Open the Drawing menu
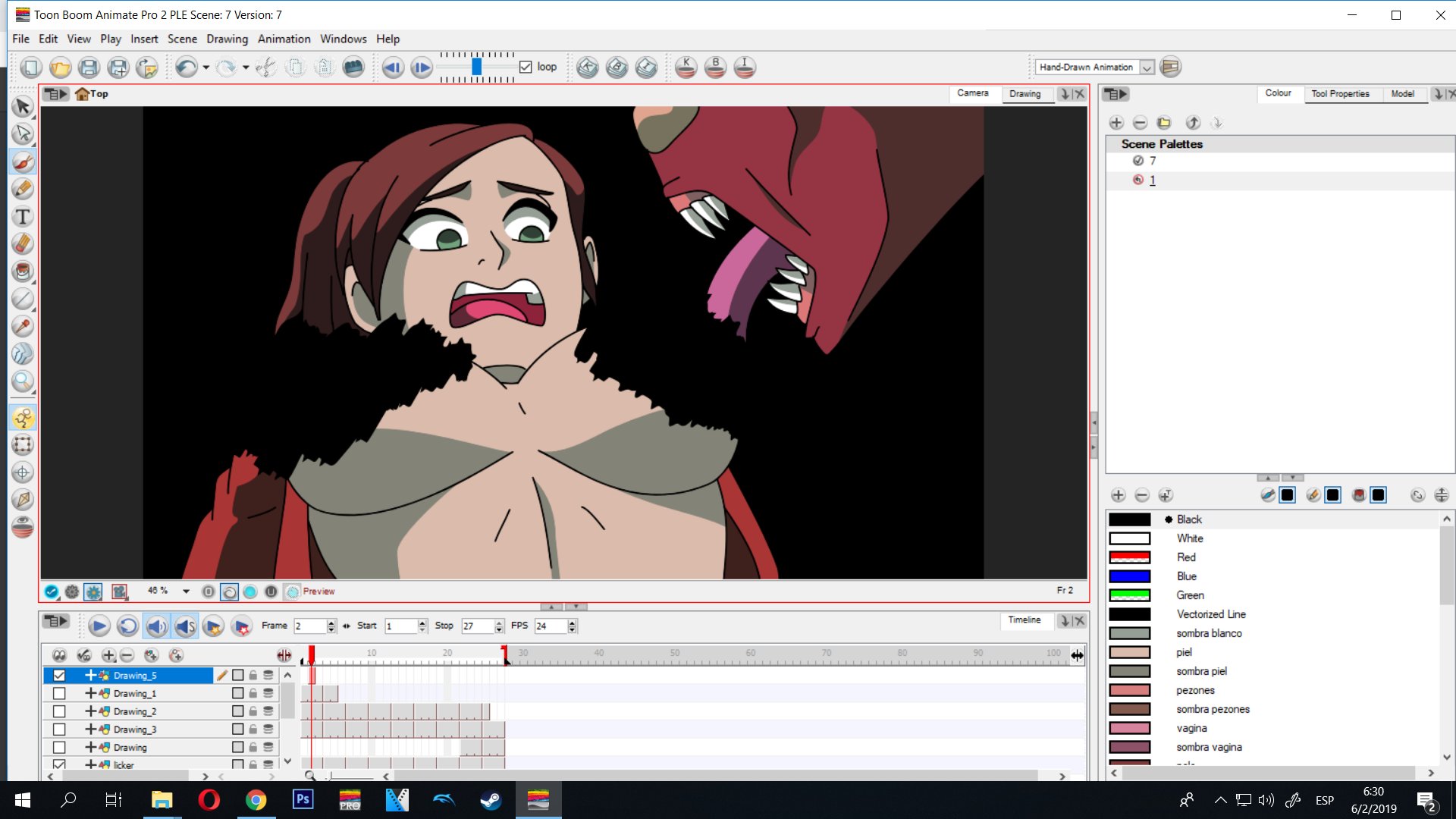Image resolution: width=1456 pixels, height=819 pixels. (x=227, y=39)
